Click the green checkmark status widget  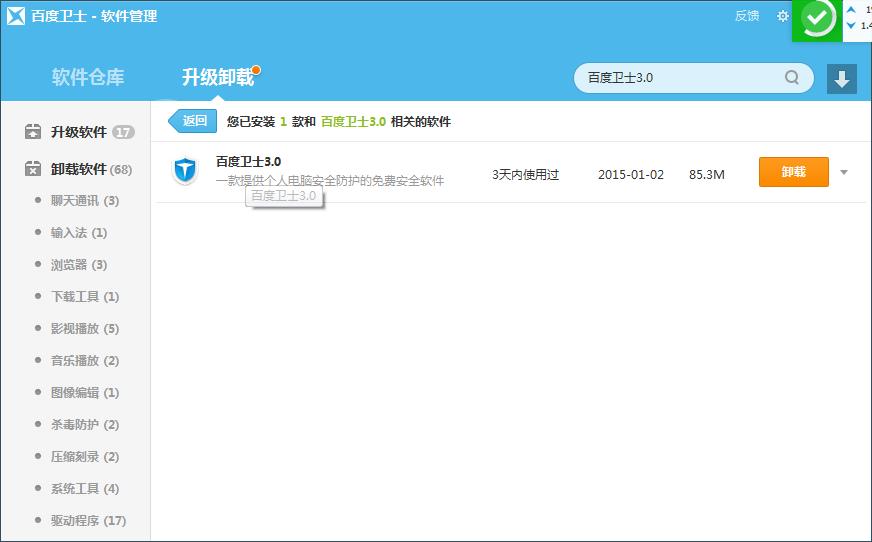(x=817, y=19)
